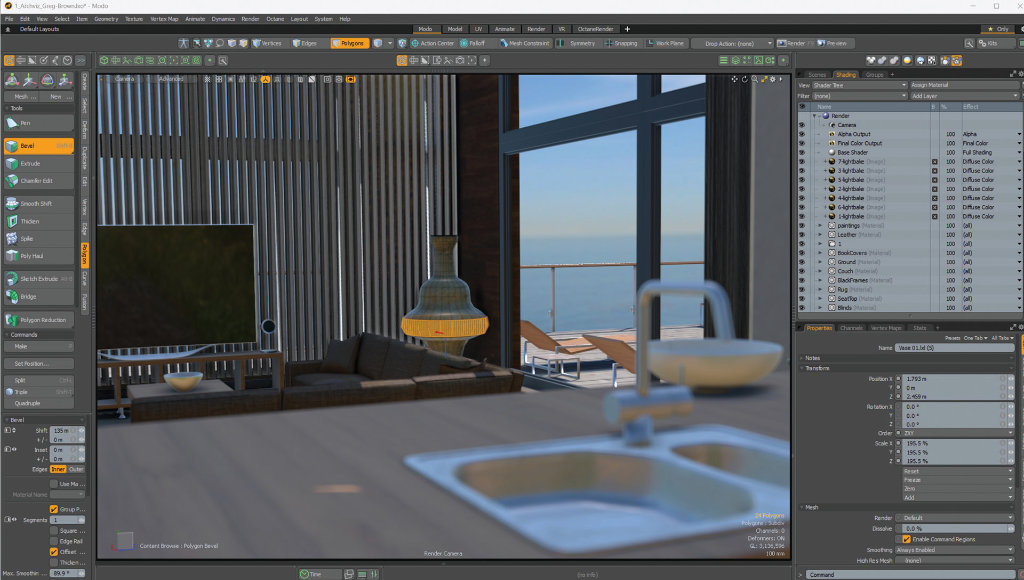Click the viewport zoom magnifier icon

click(754, 79)
